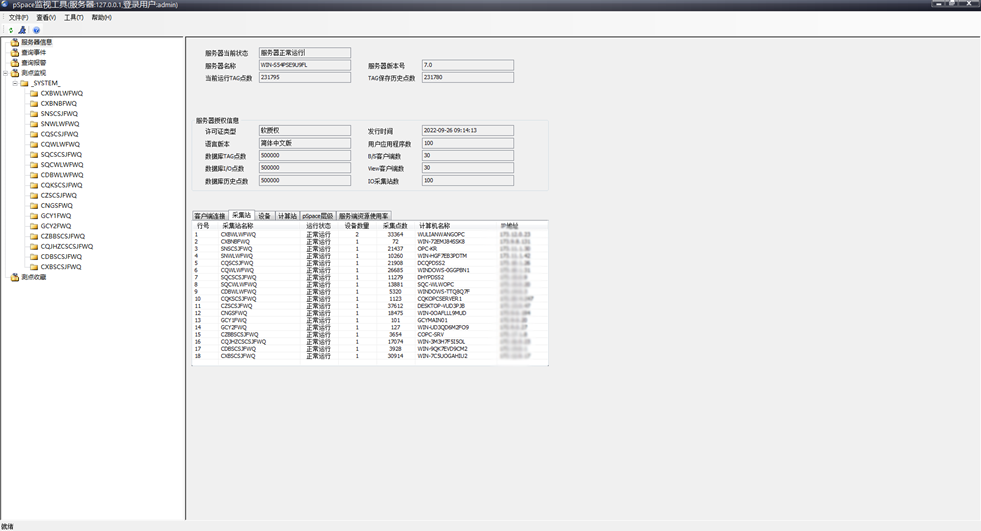Sort by the 采集点数 column header

coord(394,226)
